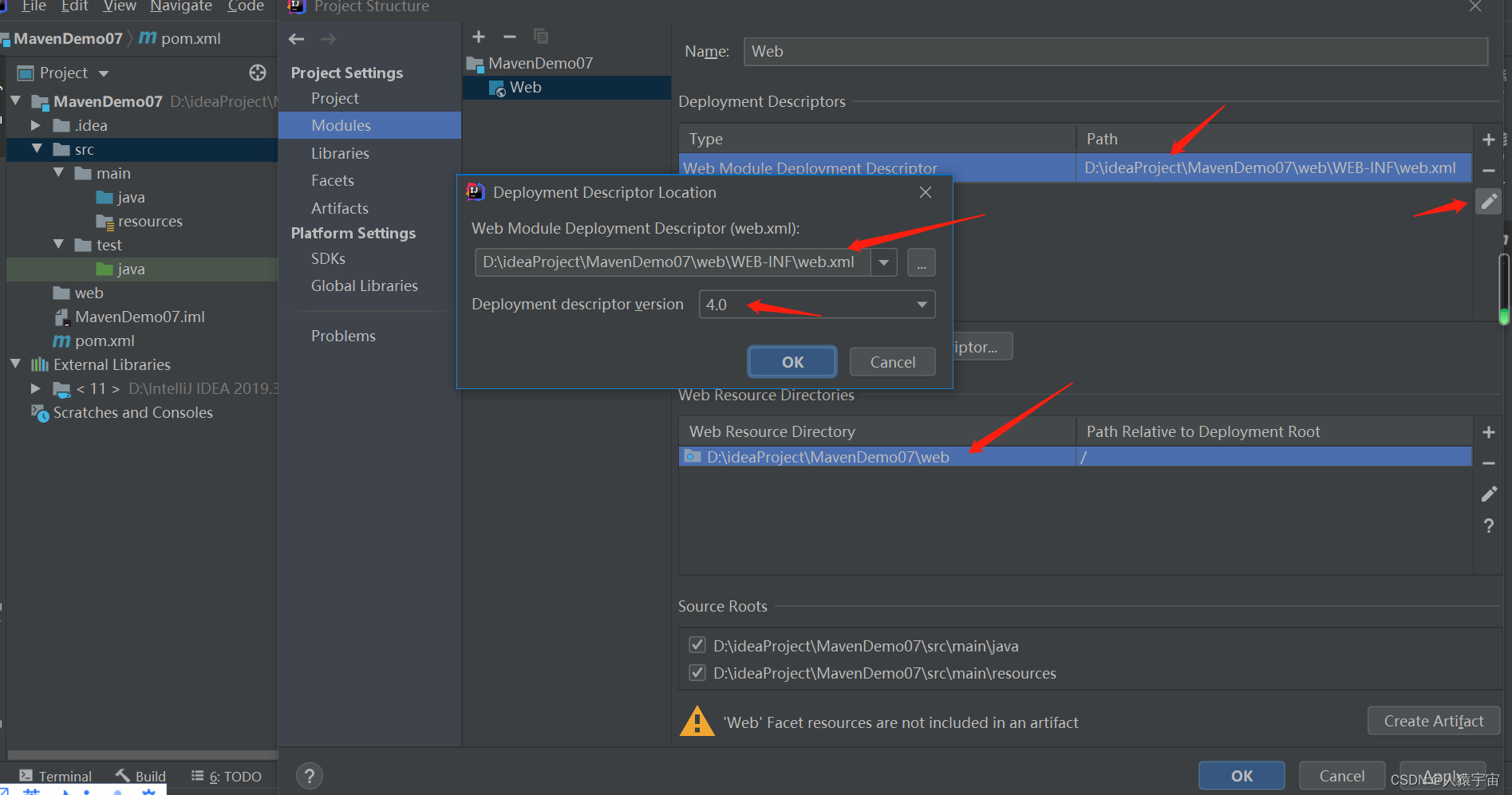Image resolution: width=1512 pixels, height=795 pixels.
Task: Confirm with OK in descriptor dialog
Action: coord(792,362)
